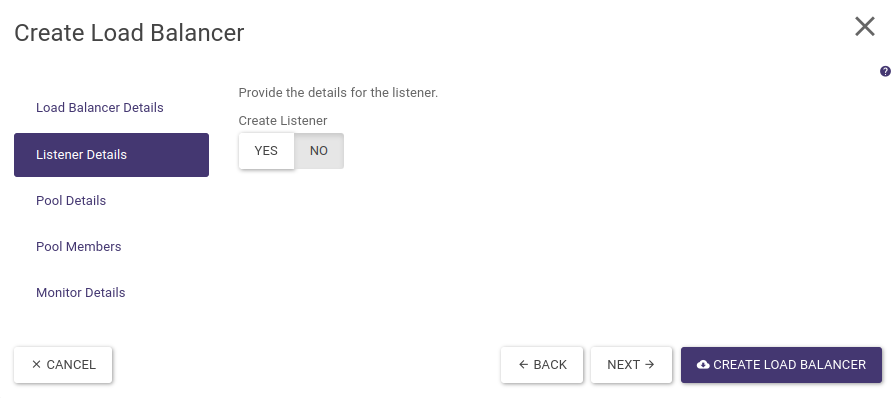The image size is (894, 398).
Task: Go back with the BACK button
Action: 542,365
